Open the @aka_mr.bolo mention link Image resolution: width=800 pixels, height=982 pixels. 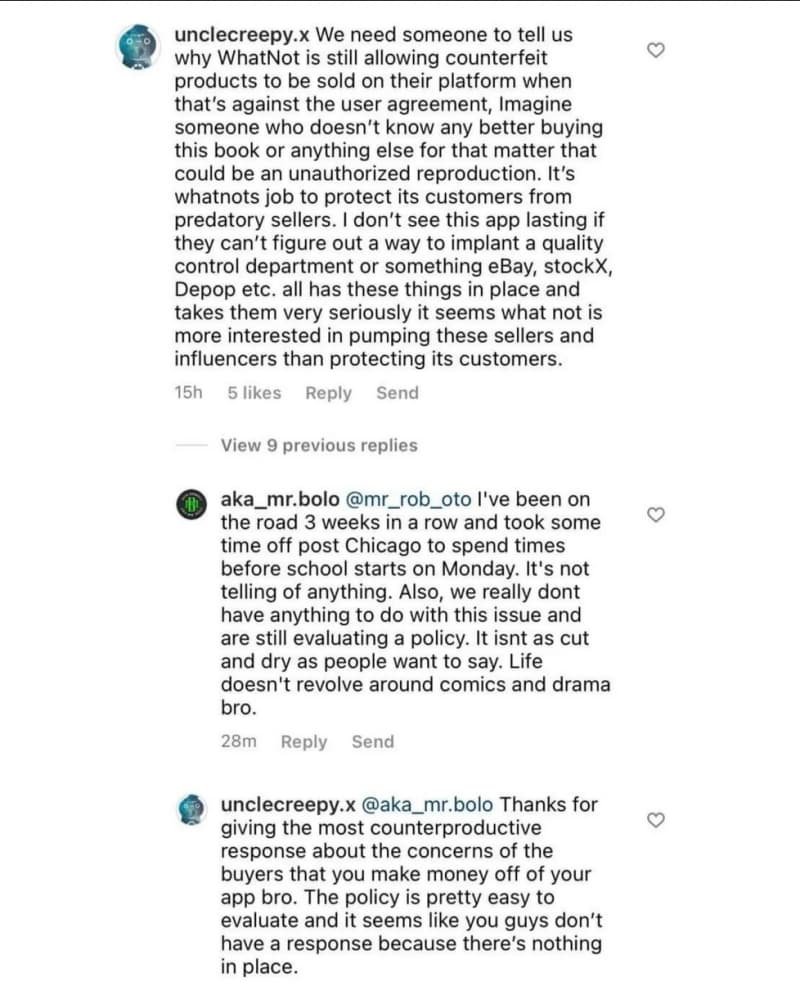pos(427,805)
